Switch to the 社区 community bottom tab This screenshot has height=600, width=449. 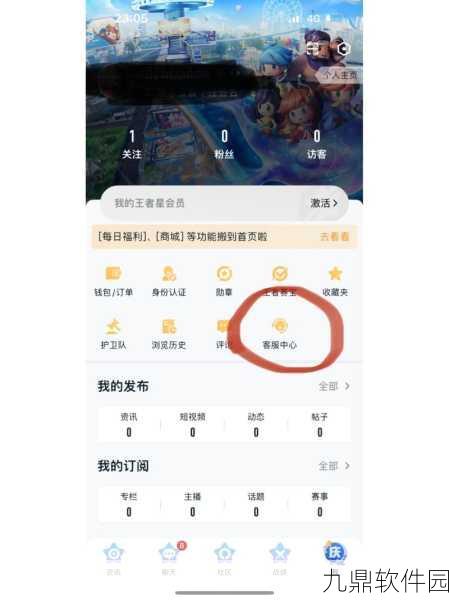[224, 558]
